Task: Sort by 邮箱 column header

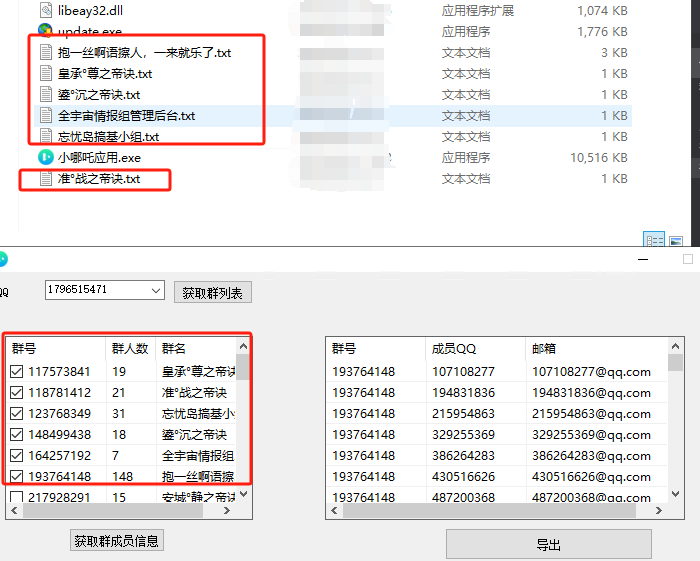Action: click(545, 349)
